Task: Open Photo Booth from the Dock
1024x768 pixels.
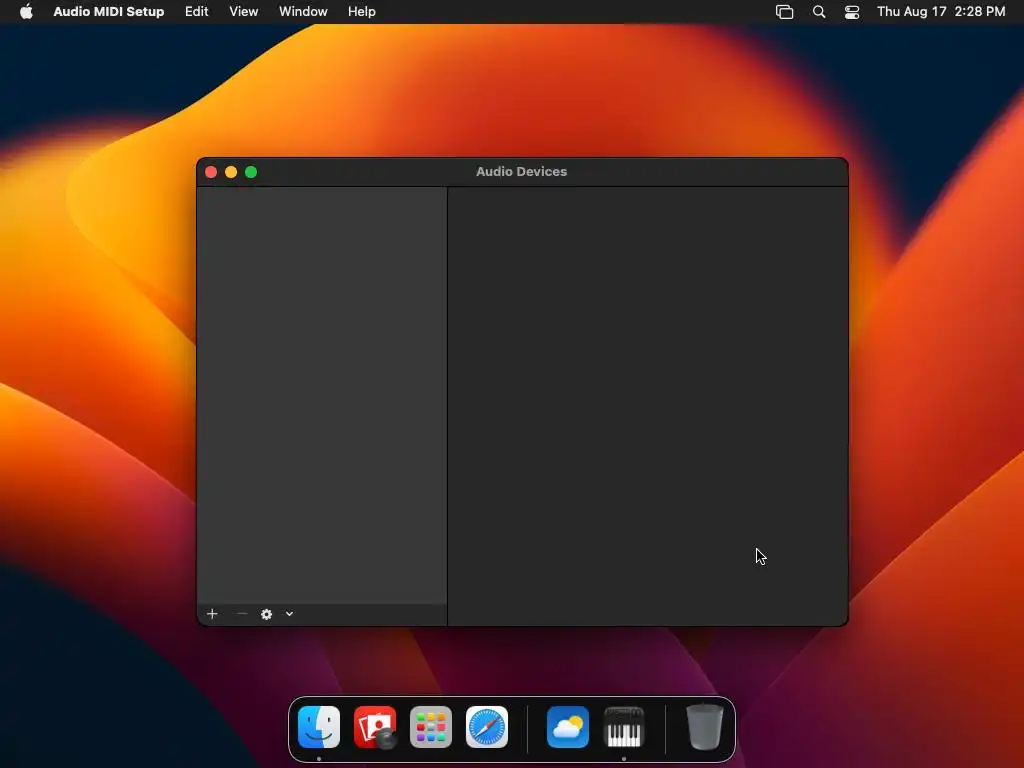Action: pyautogui.click(x=375, y=727)
